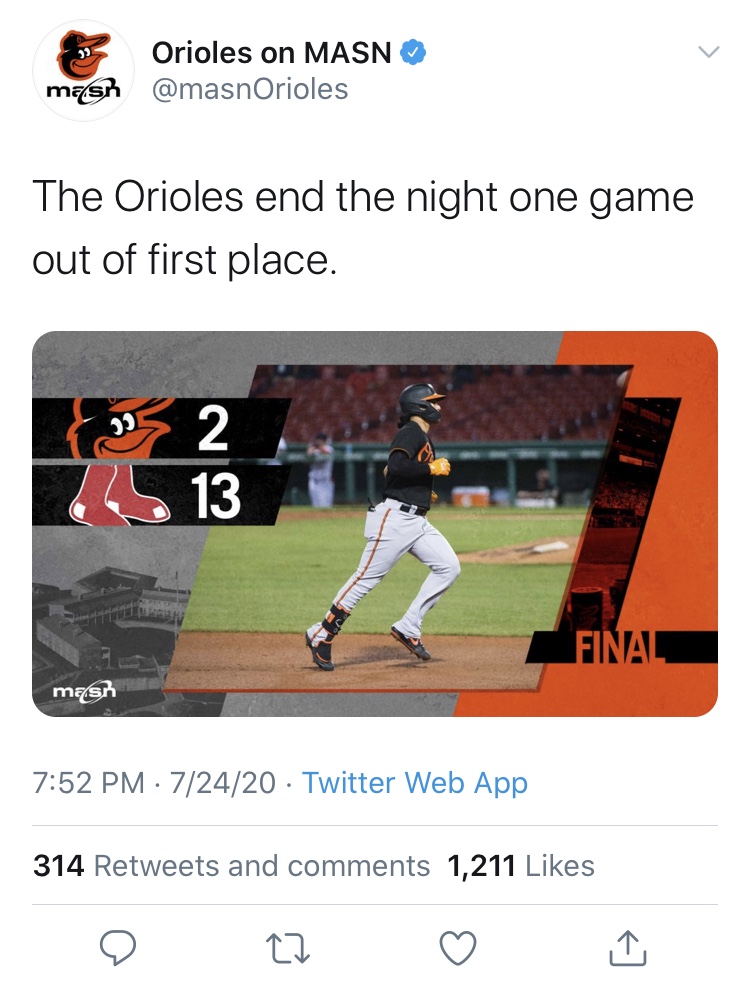The height and width of the screenshot is (990, 750).
Task: View 314 Retweets and comments list
Action: pyautogui.click(x=231, y=866)
